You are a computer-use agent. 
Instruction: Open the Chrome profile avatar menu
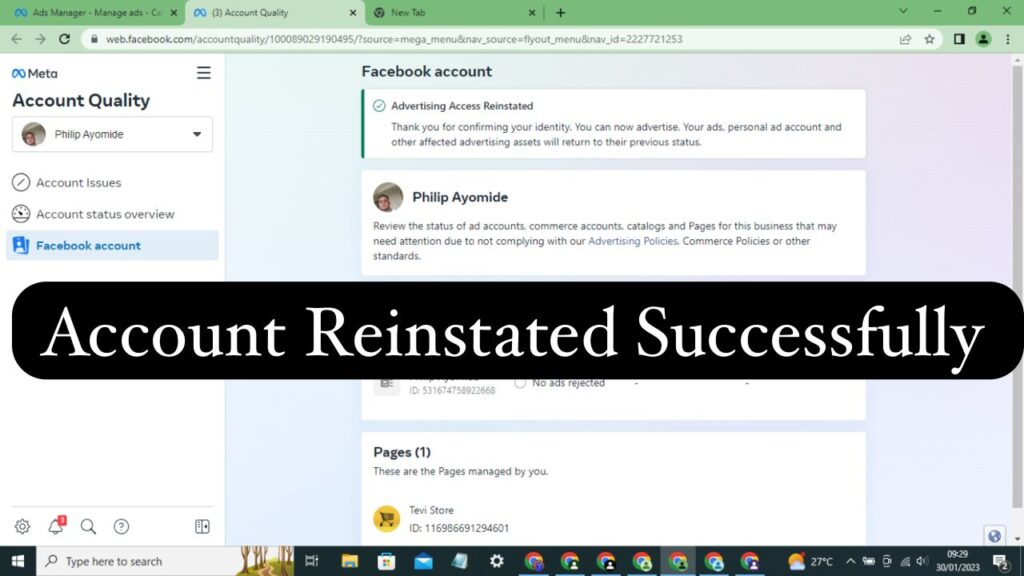click(984, 39)
